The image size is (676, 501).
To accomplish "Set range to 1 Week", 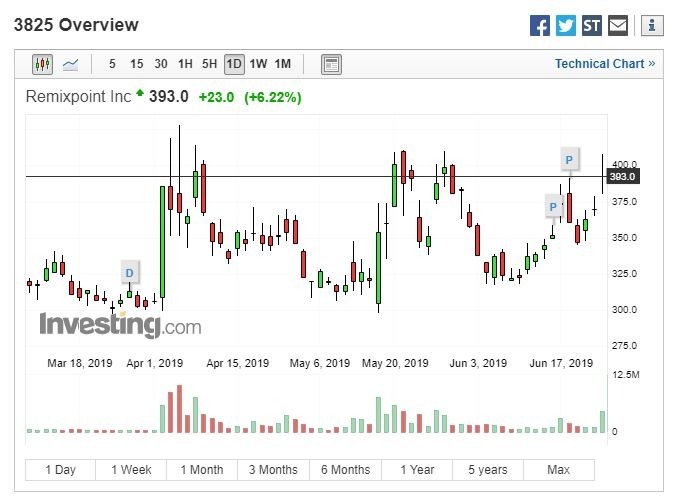I will [x=131, y=470].
